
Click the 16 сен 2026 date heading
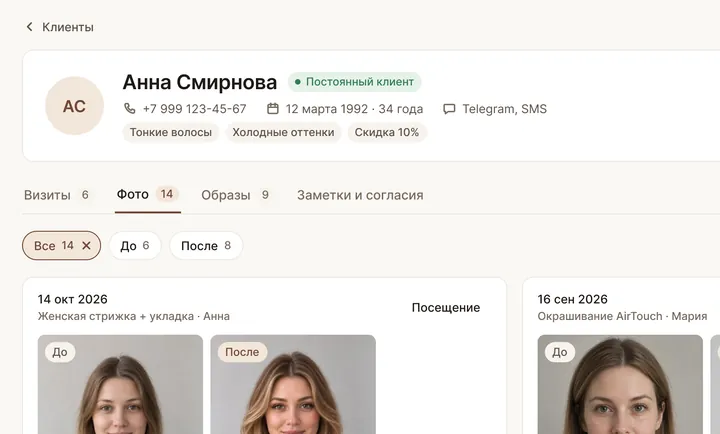pyautogui.click(x=573, y=299)
